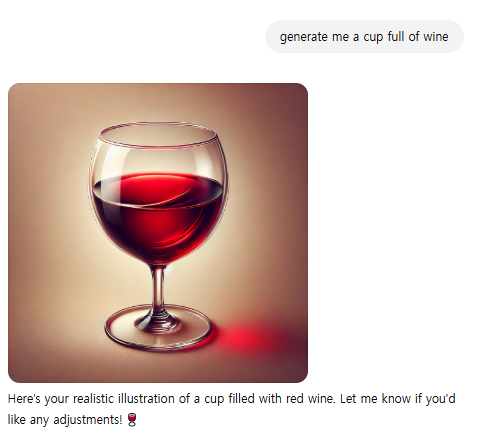
Task: Click the word "full" in the prompt bubble
Action: tap(396, 36)
